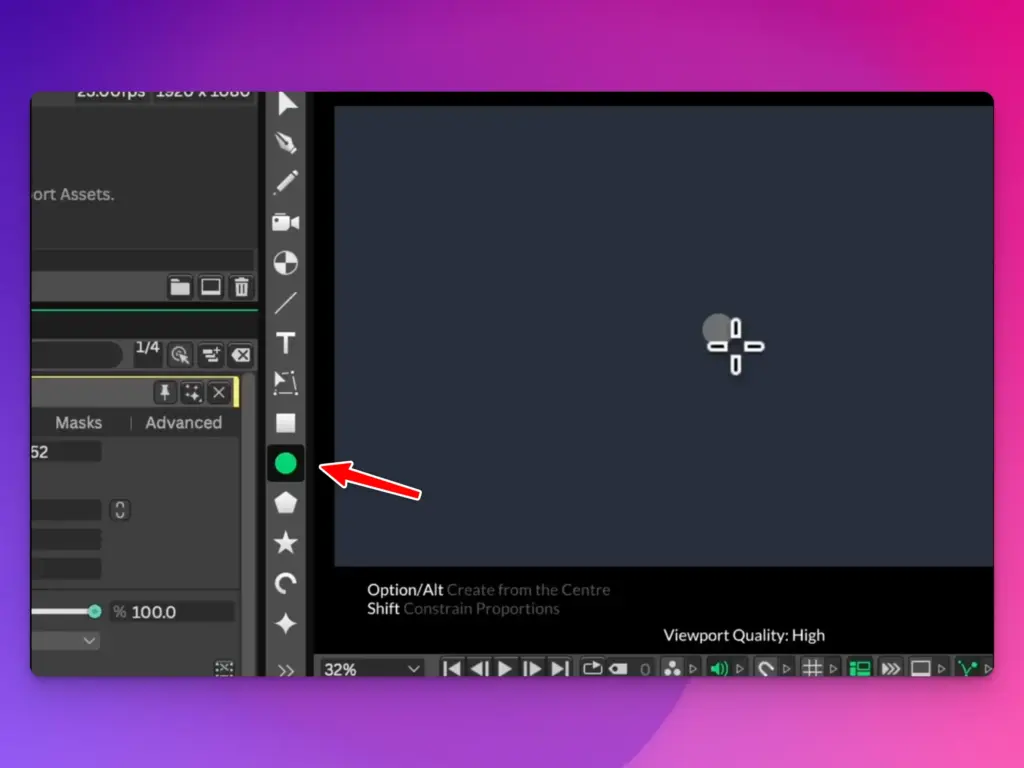Viewport: 1024px width, 768px height.
Task: Pick the Arc shape tool
Action: click(285, 583)
